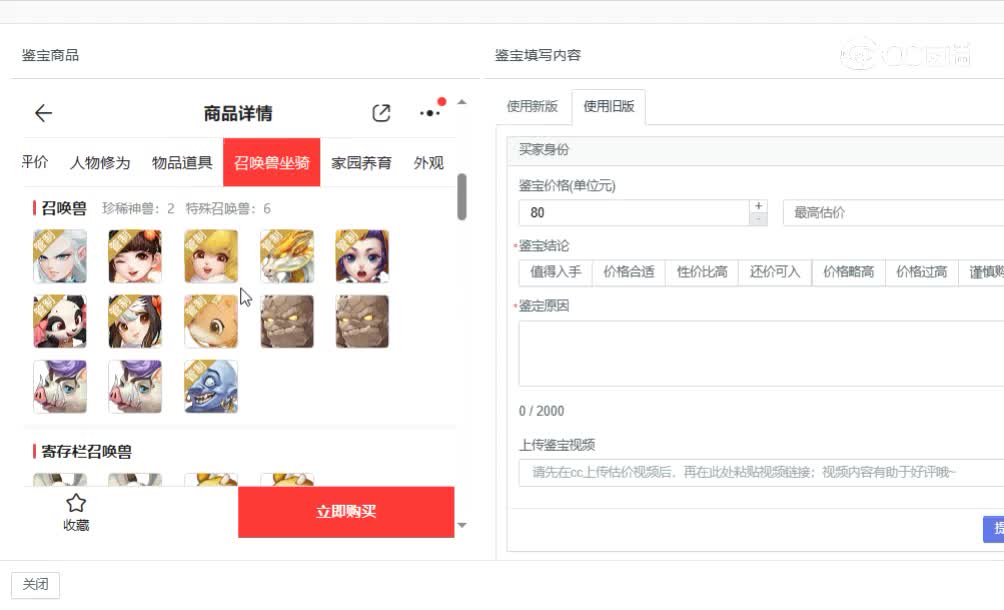Open the 家园养育 tab

[361, 163]
